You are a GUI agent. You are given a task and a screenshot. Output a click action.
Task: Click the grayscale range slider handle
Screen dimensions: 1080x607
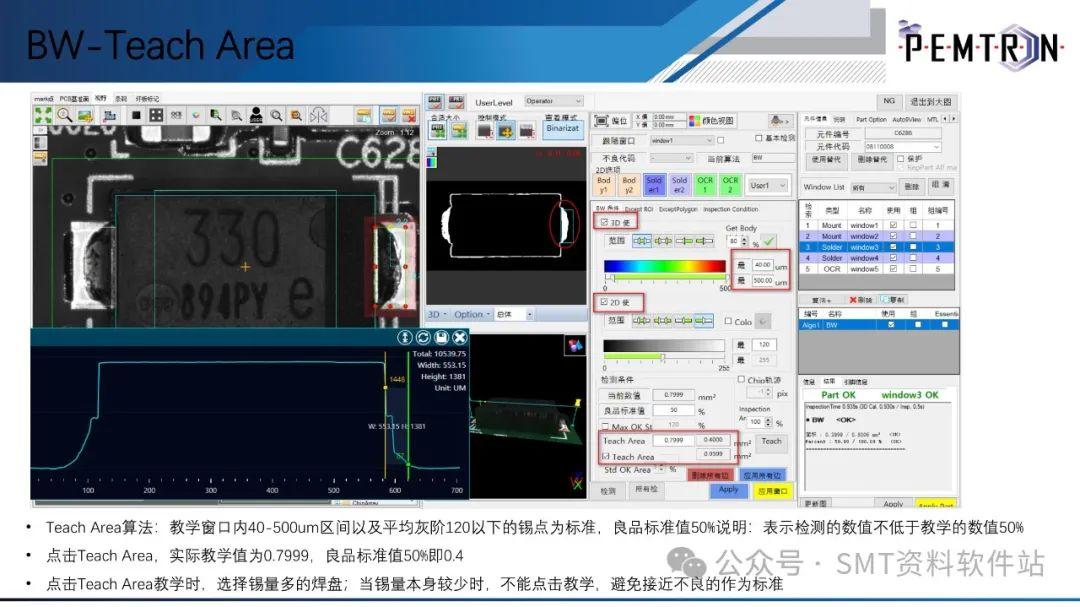pyautogui.click(x=662, y=356)
